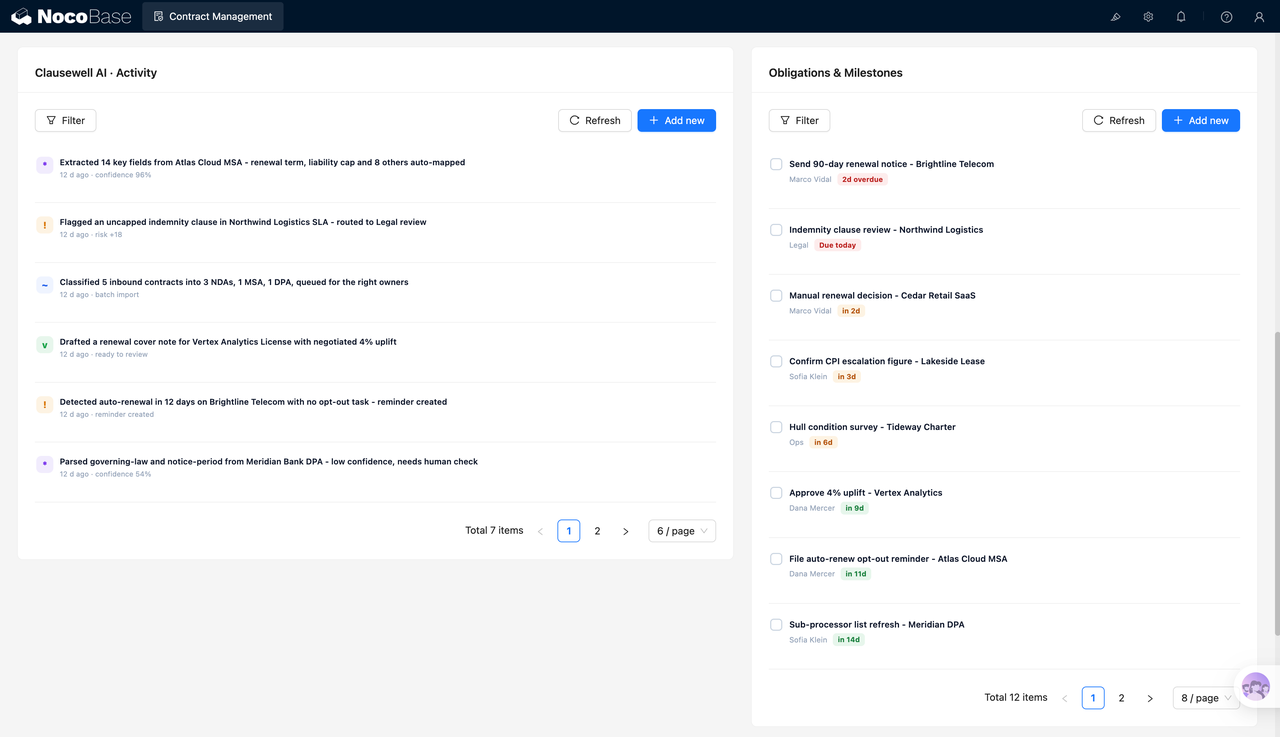Go to previous page in Activity pagination
Image resolution: width=1280 pixels, height=737 pixels.
coord(540,531)
